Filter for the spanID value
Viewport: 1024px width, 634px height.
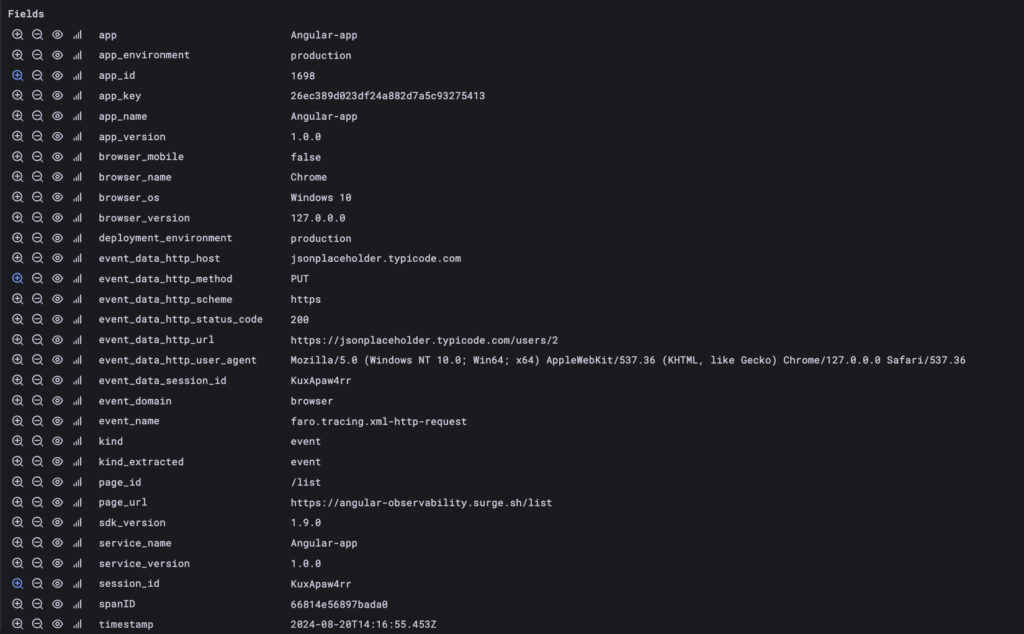coord(18,604)
